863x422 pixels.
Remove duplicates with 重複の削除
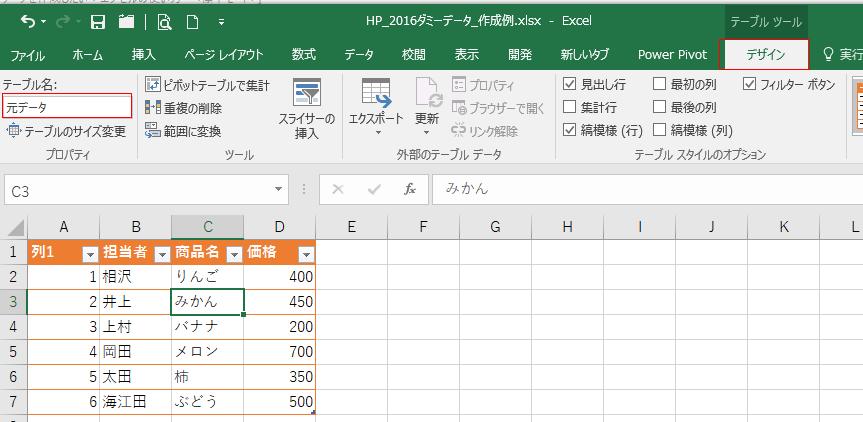152,108
